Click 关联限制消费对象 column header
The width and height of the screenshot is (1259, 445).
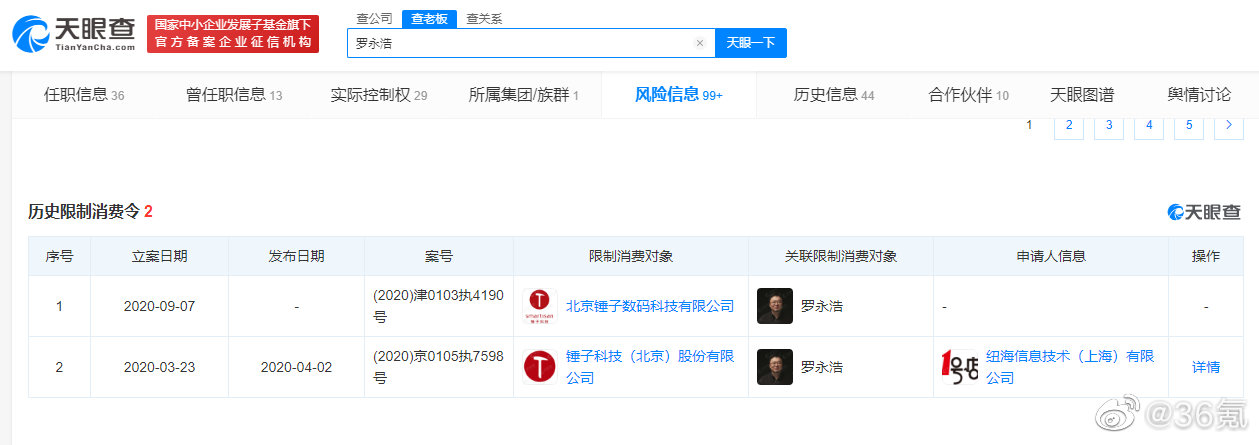point(841,256)
